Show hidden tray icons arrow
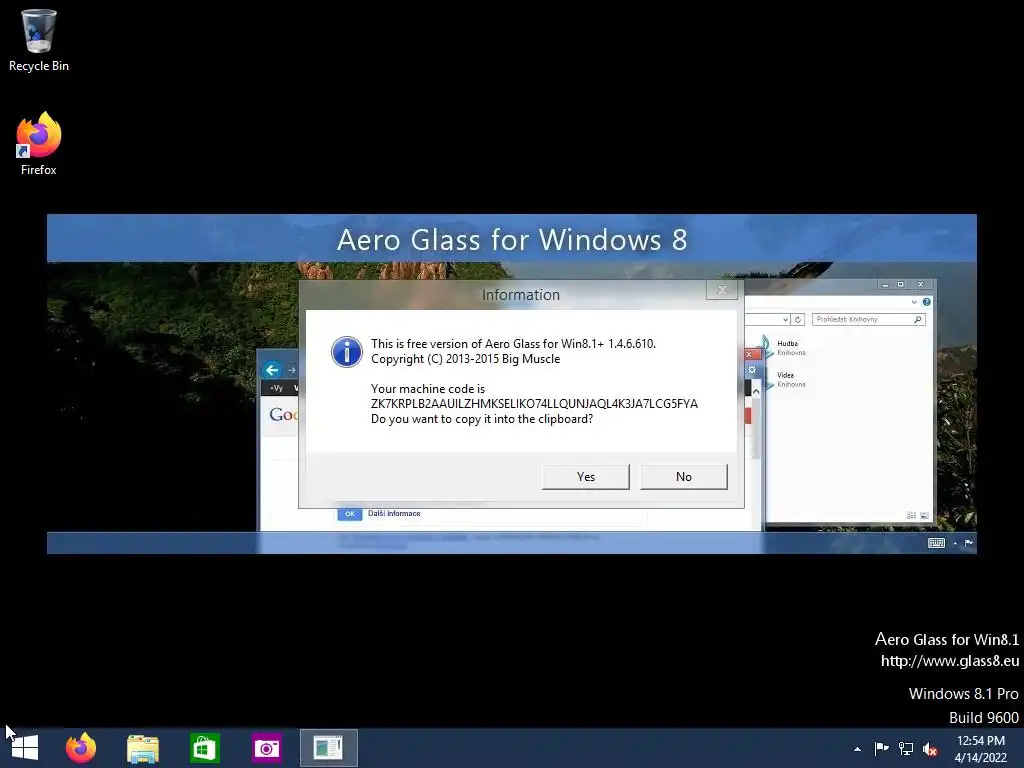Screen dimensions: 1024x768 [857, 749]
